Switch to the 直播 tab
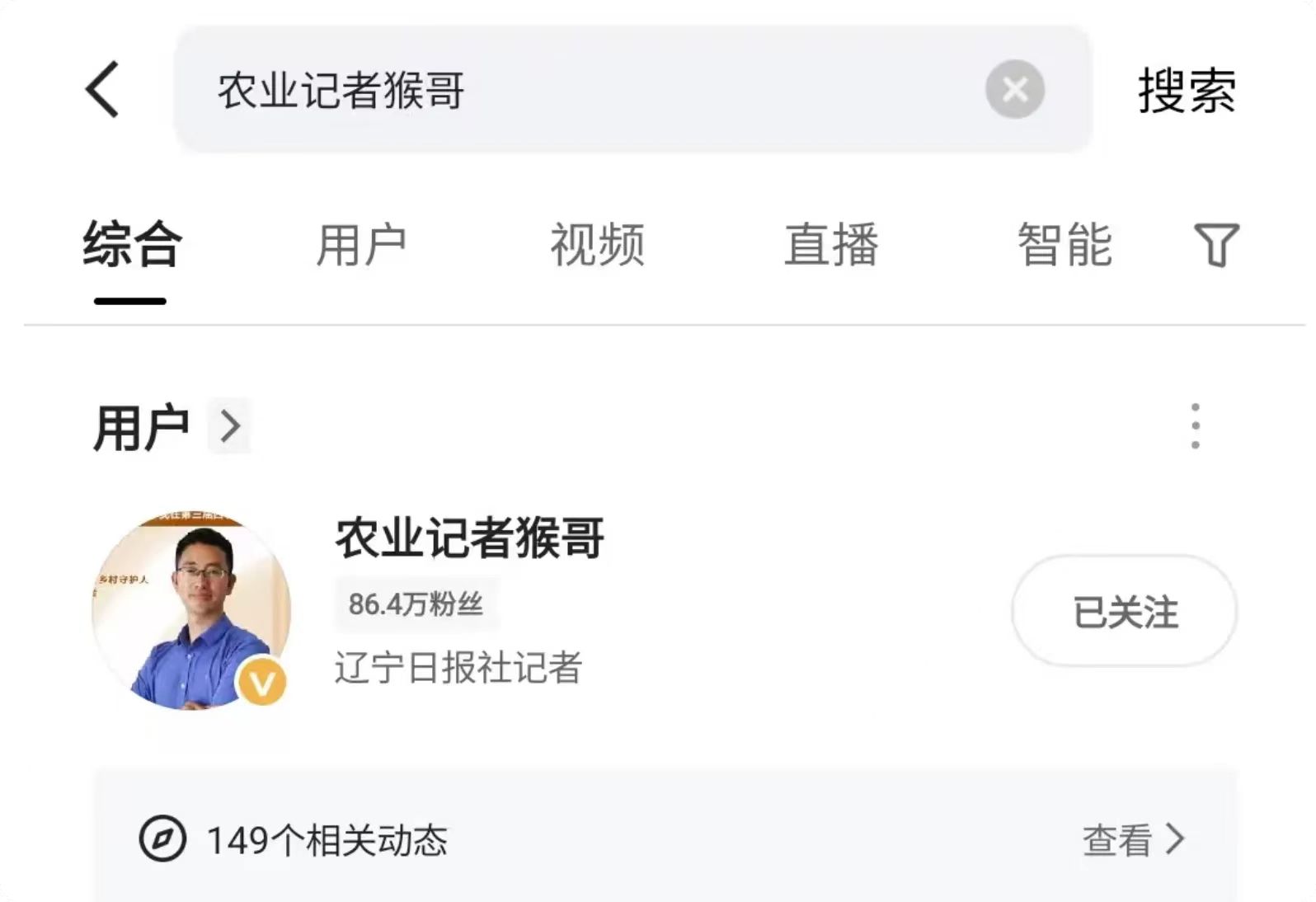1316x902 pixels. point(831,245)
